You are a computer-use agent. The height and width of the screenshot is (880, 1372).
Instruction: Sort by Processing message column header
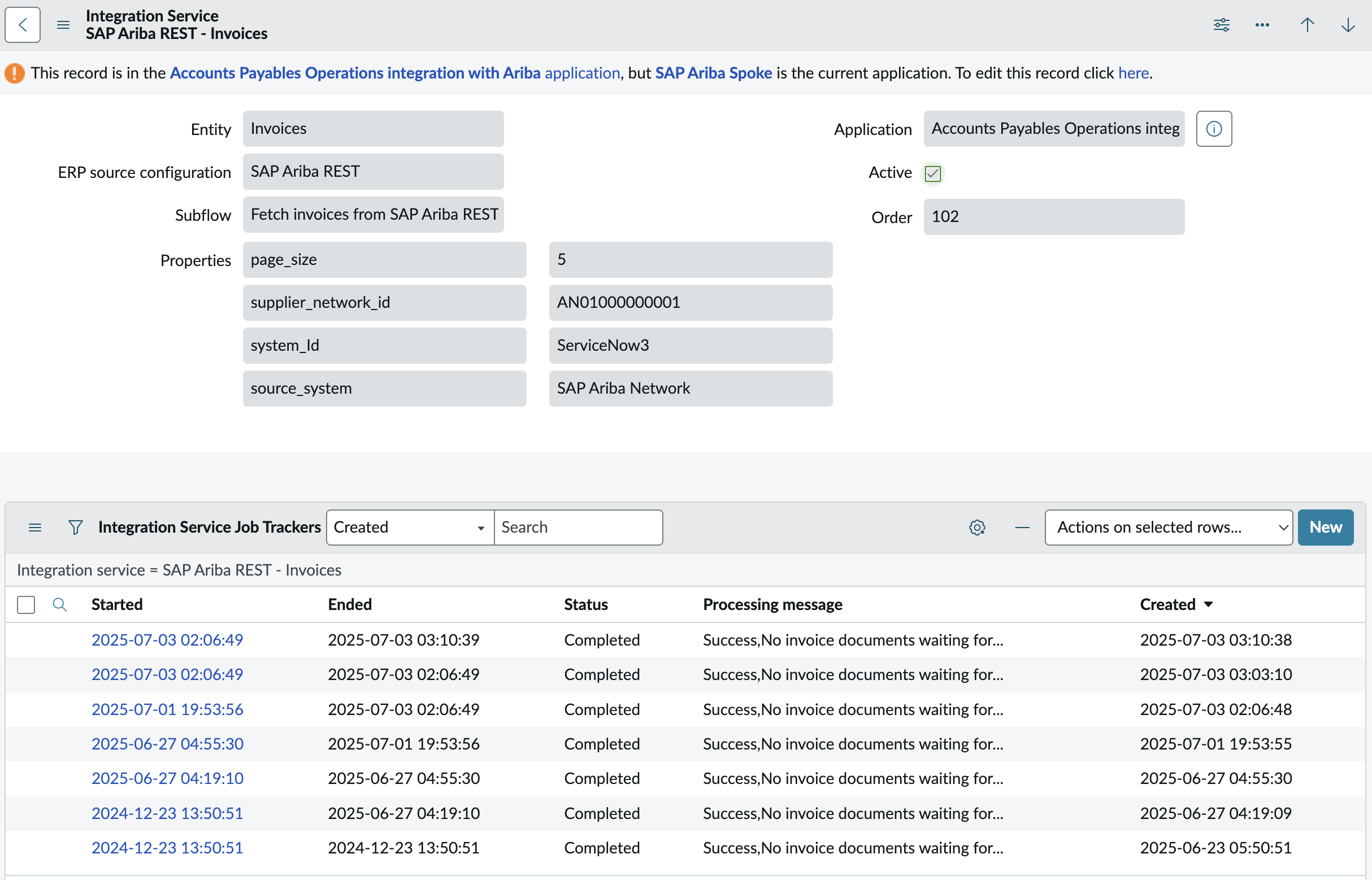coord(772,604)
